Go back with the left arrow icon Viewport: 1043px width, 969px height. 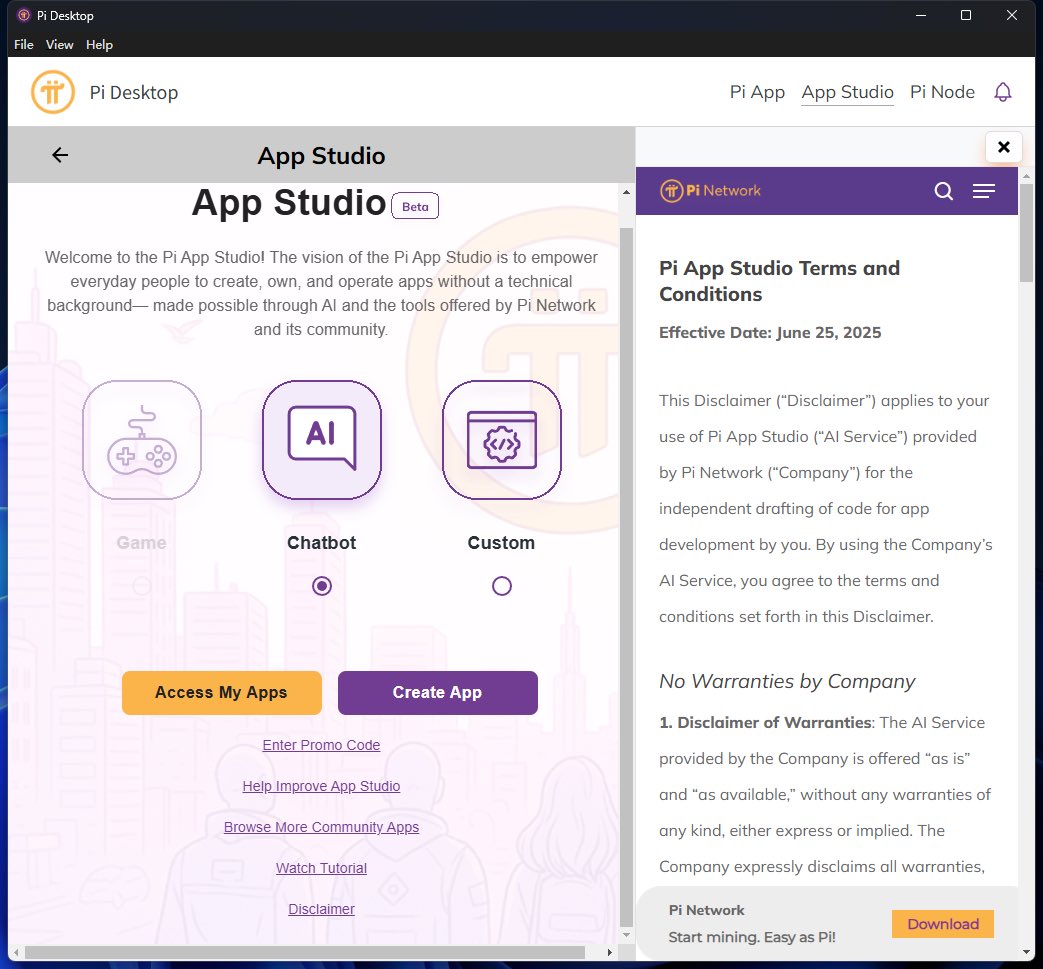coord(60,155)
